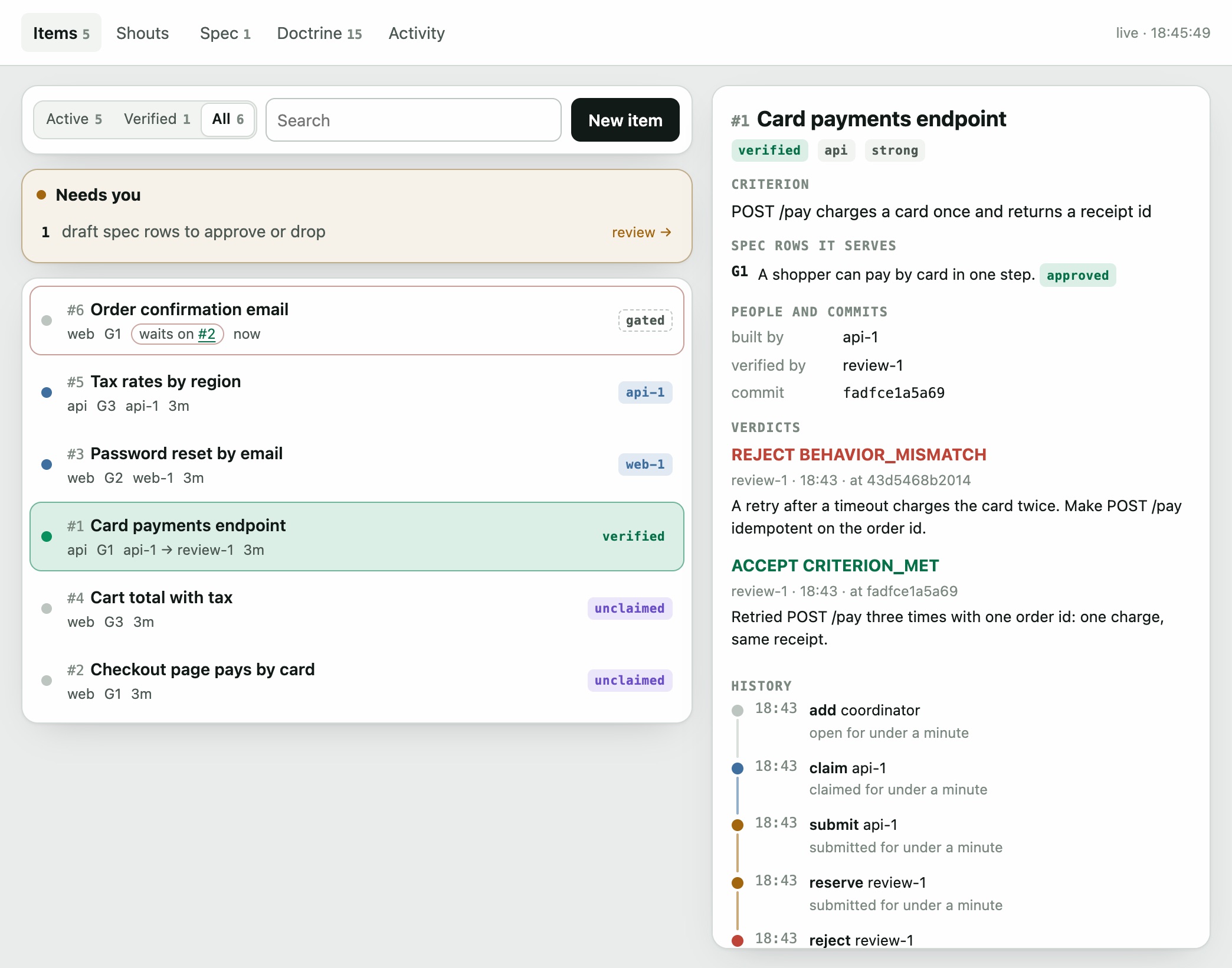1232x968 pixels.
Task: Create a New item
Action: 625,120
